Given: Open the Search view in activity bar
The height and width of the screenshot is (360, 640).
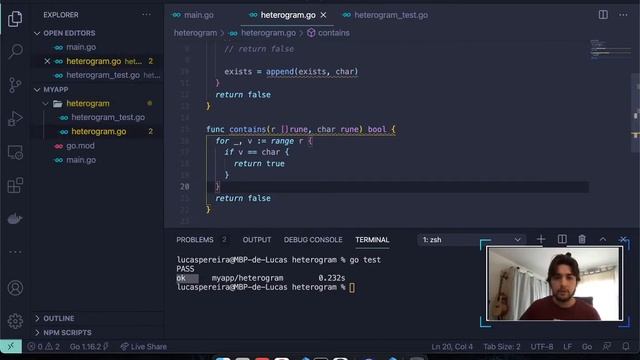Looking at the screenshot, I should tap(15, 51).
